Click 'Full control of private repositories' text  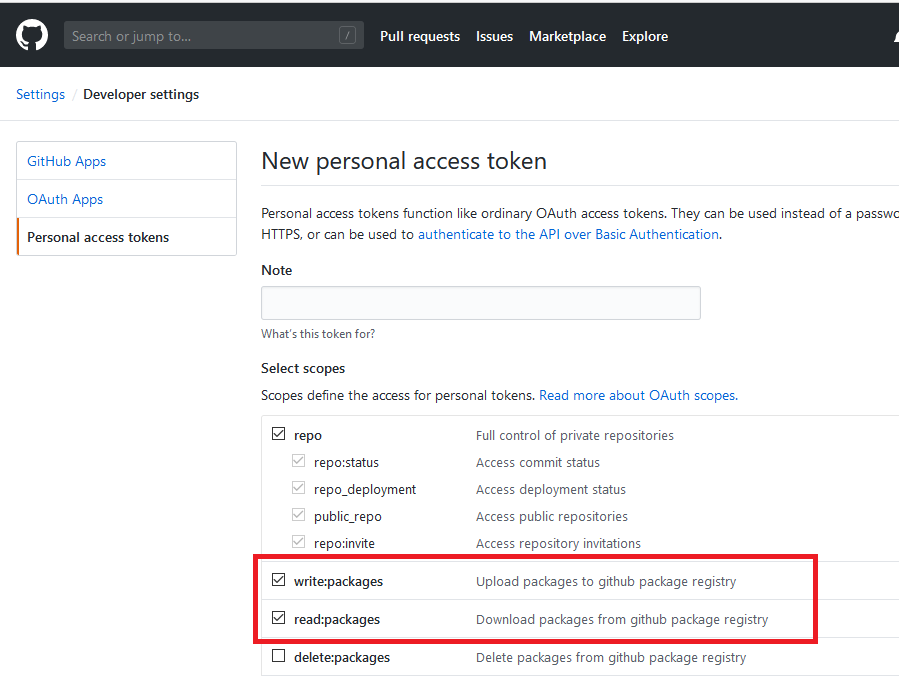click(x=574, y=435)
